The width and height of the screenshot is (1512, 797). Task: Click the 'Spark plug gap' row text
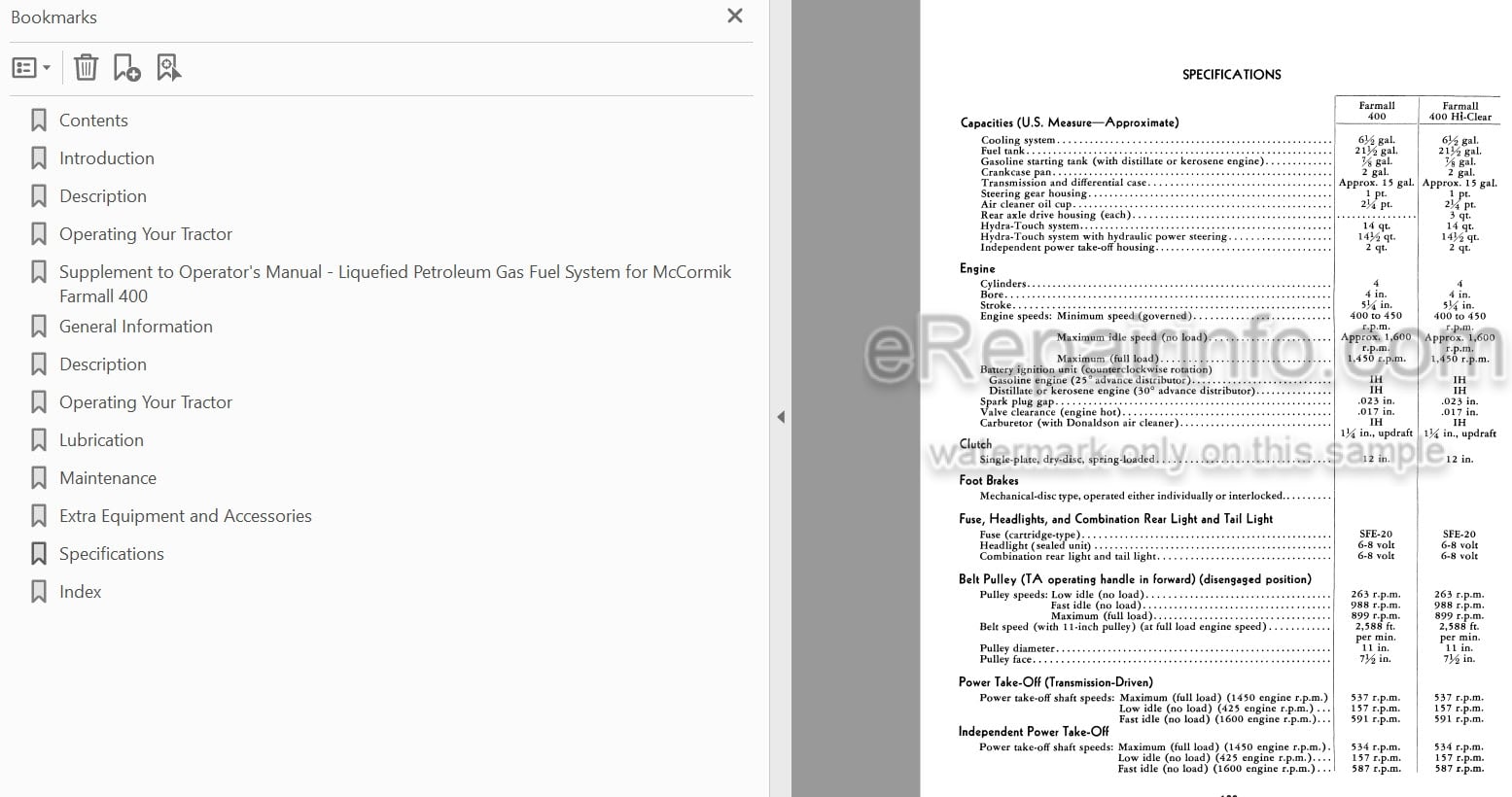click(1017, 401)
